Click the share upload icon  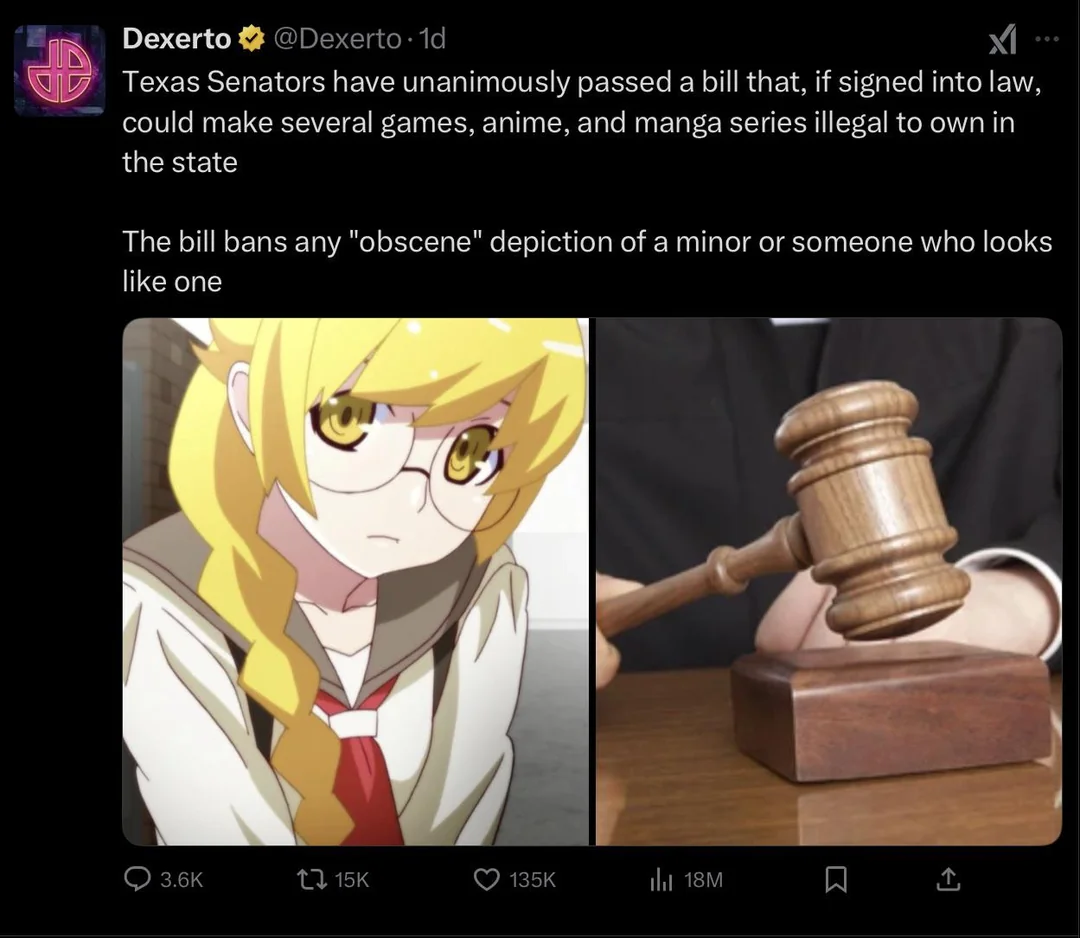pos(948,879)
